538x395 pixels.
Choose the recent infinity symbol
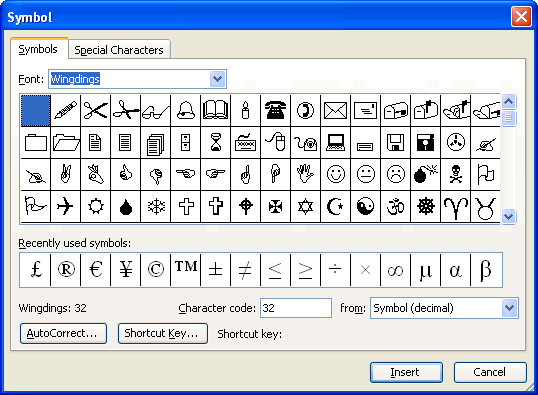tap(396, 270)
